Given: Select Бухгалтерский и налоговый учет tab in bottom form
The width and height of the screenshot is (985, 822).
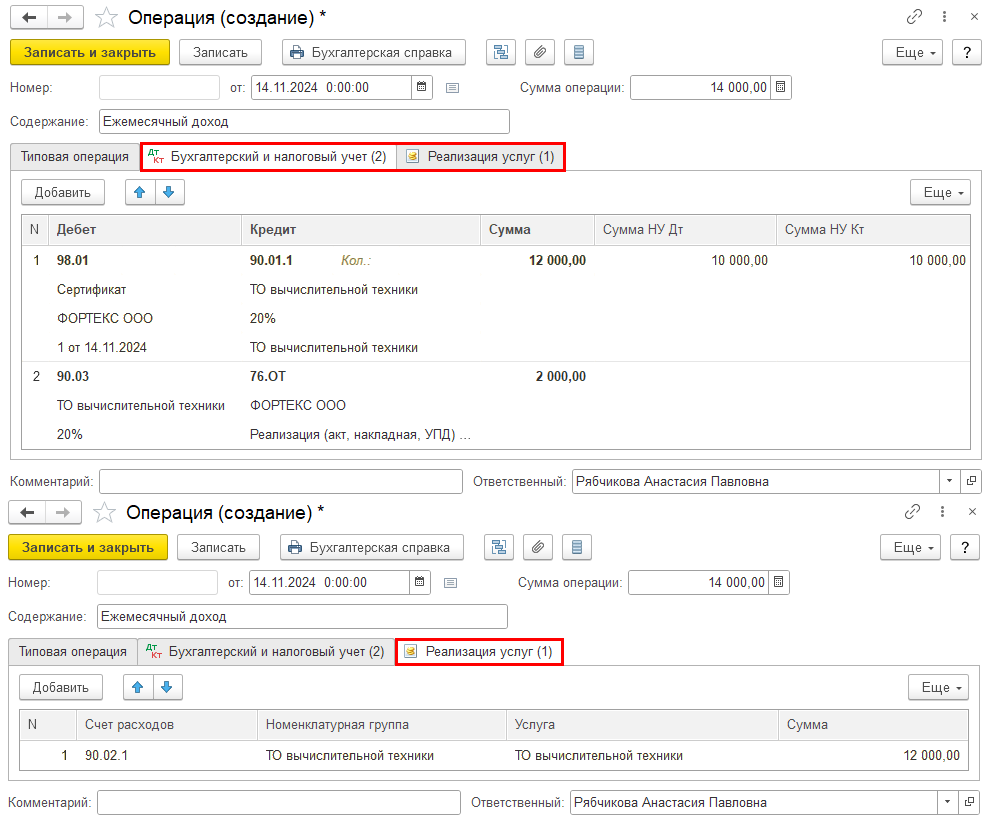Looking at the screenshot, I should (266, 652).
